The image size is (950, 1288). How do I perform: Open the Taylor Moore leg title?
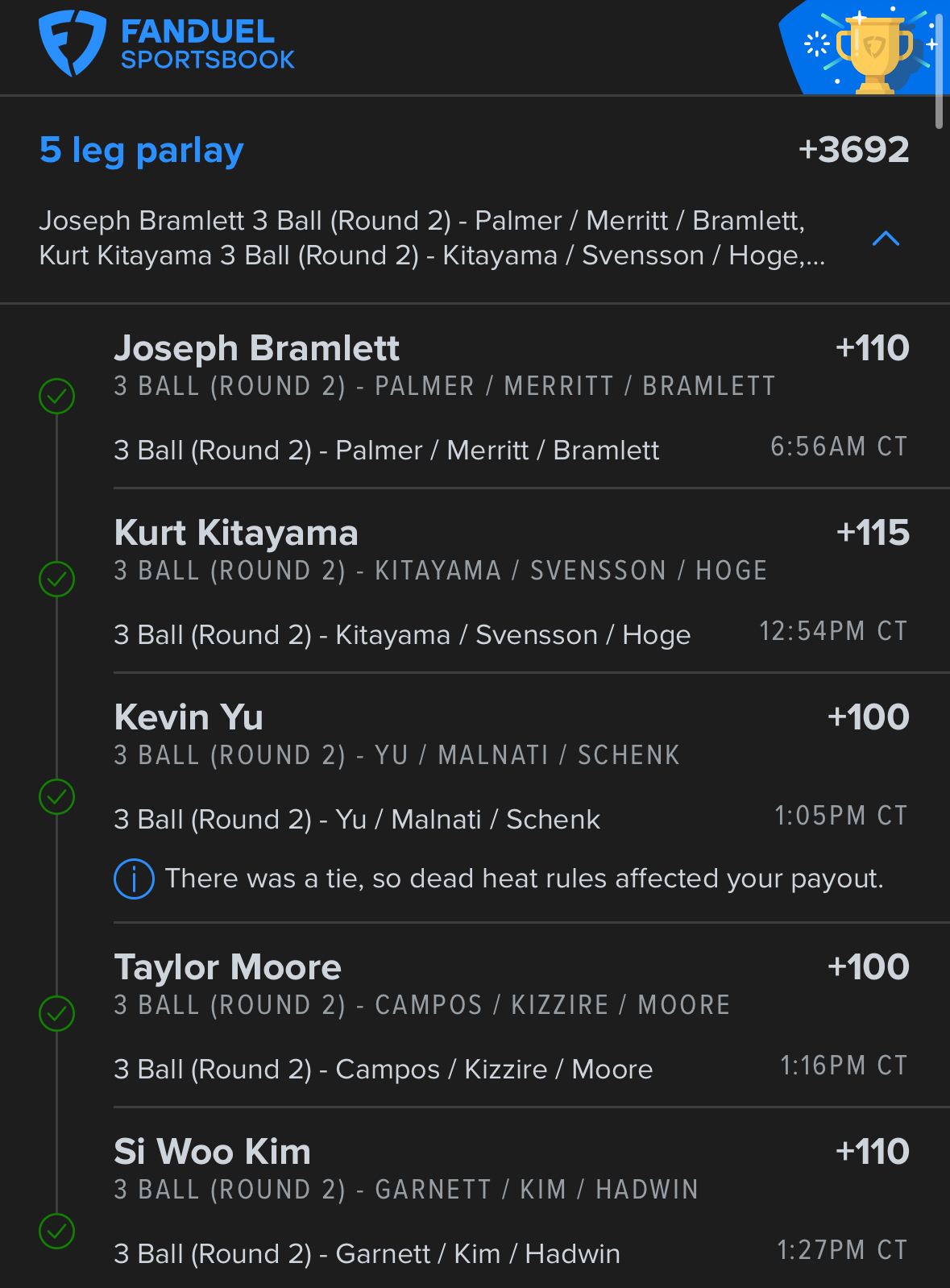(228, 967)
